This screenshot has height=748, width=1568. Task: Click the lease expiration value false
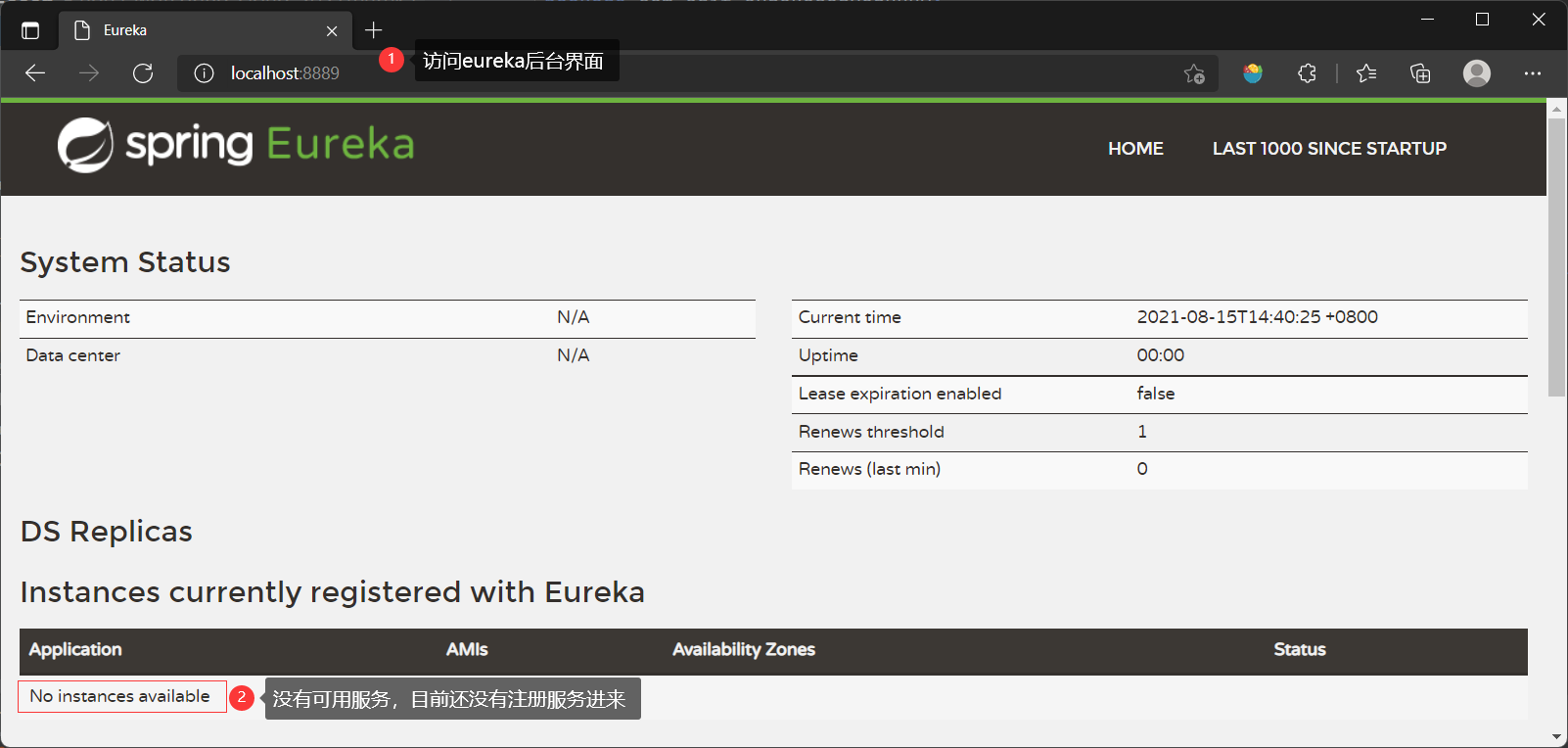1156,394
